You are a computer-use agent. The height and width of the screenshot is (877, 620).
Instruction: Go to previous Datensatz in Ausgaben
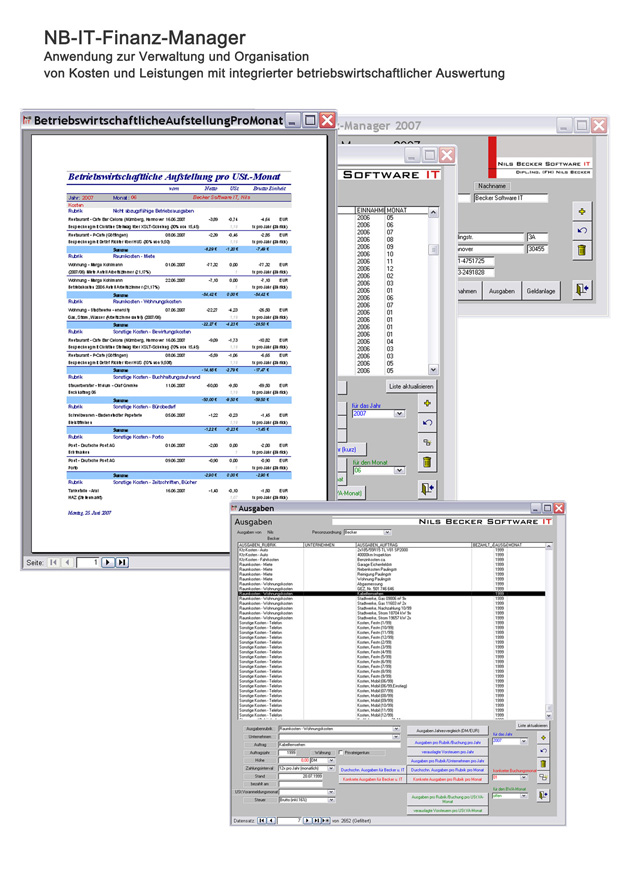coord(271,821)
